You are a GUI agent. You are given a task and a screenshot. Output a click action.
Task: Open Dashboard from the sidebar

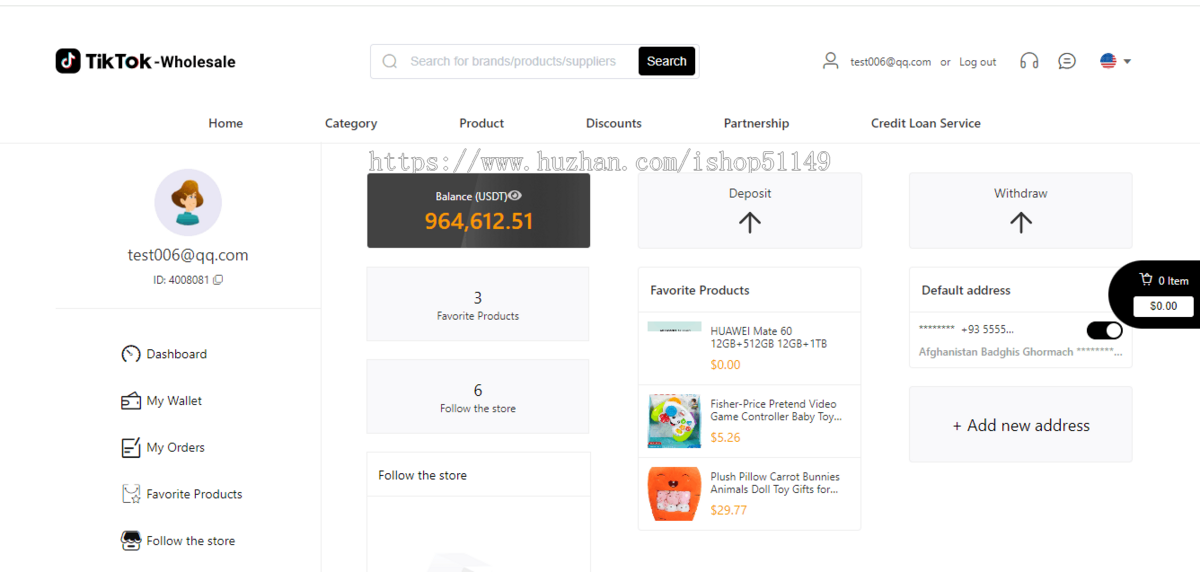pyautogui.click(x=164, y=354)
